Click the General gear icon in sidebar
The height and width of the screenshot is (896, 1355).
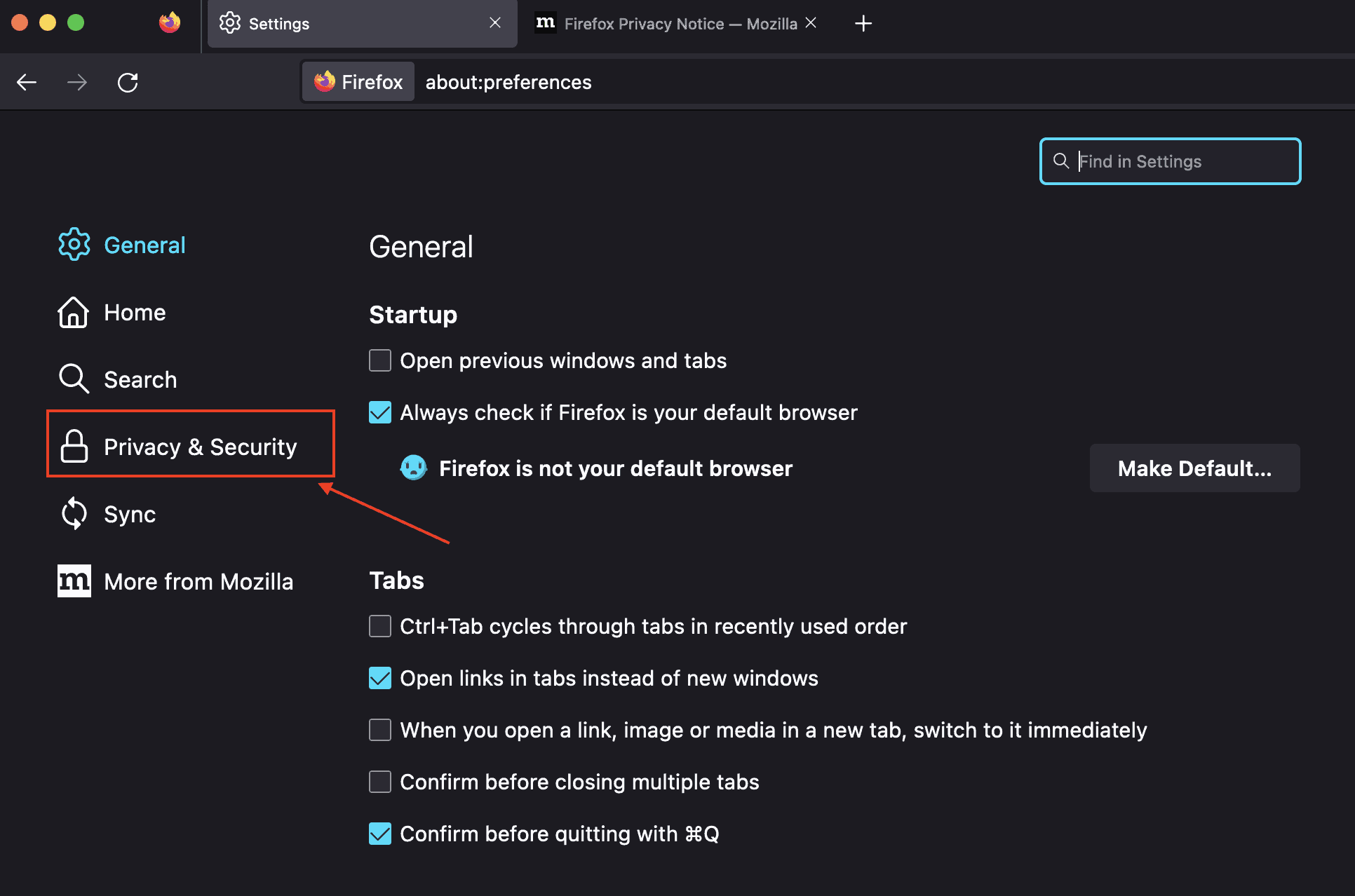74,245
